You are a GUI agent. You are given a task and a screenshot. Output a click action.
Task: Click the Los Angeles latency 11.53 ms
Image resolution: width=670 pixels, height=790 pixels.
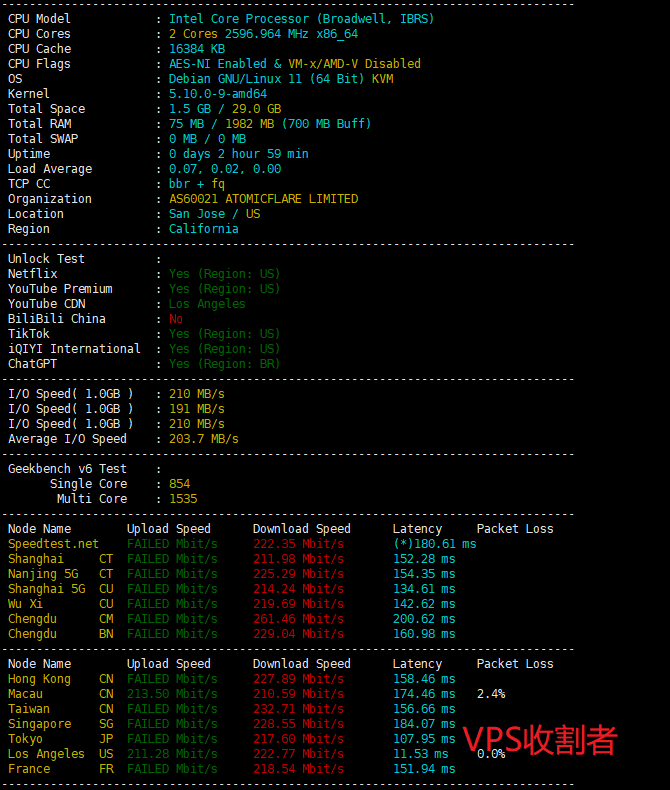point(421,754)
